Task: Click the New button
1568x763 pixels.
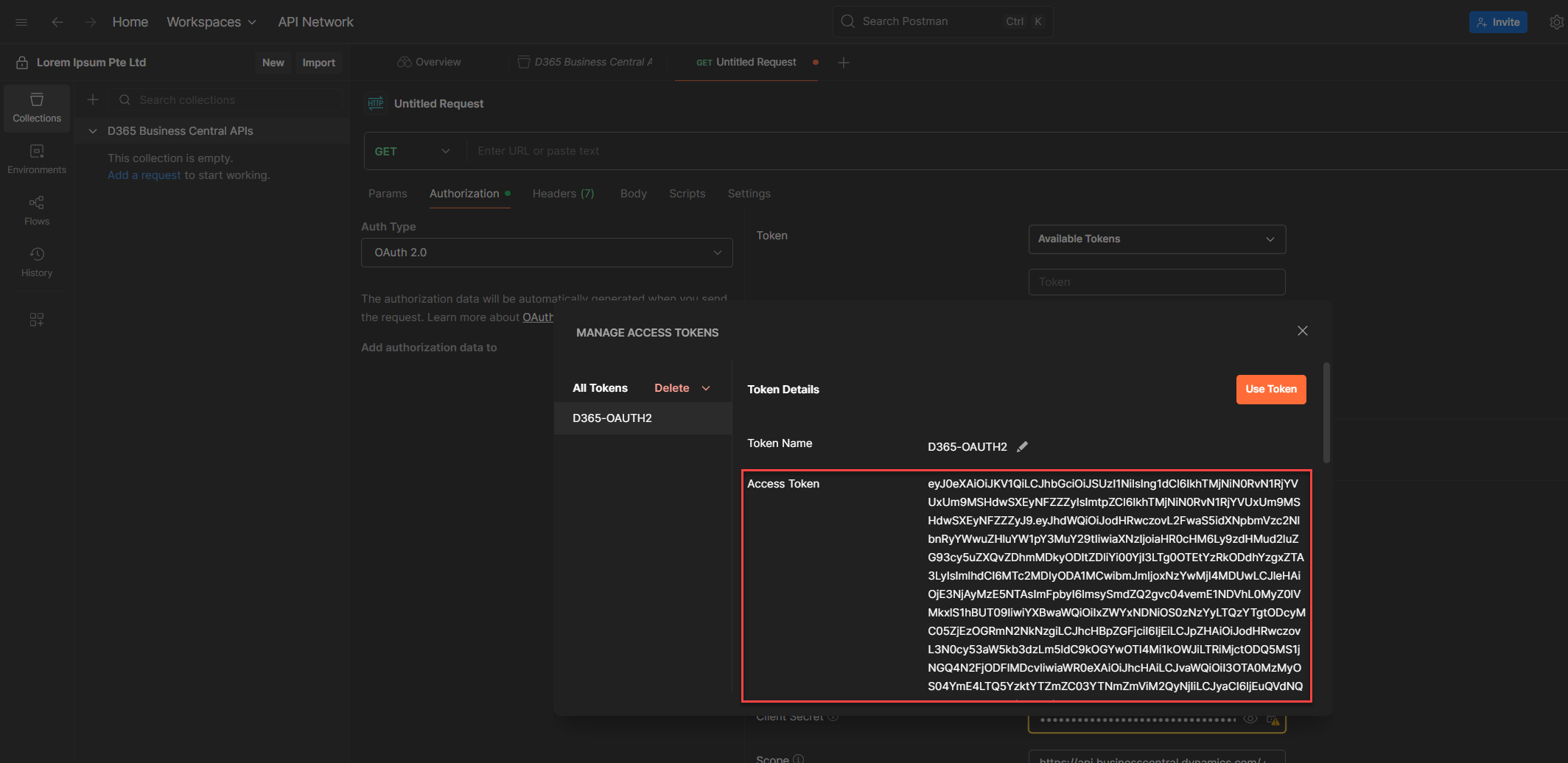Action: 273,63
